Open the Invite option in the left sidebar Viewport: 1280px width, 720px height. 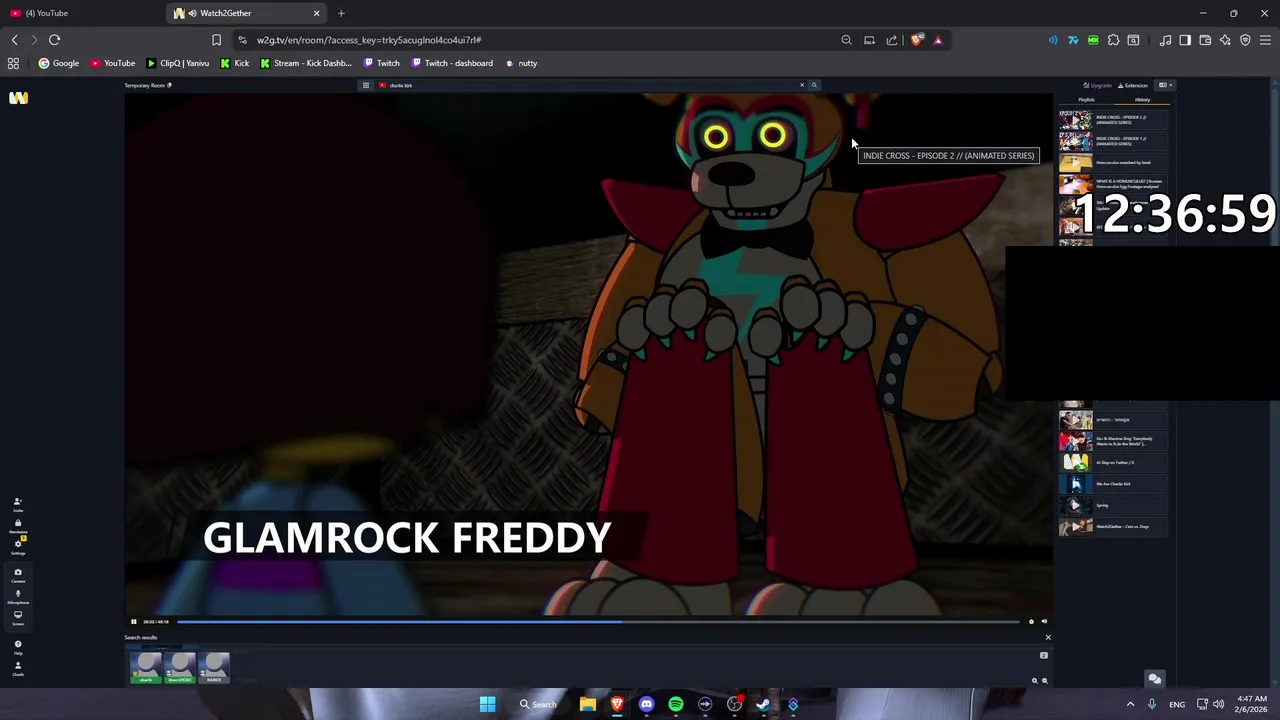(x=17, y=504)
